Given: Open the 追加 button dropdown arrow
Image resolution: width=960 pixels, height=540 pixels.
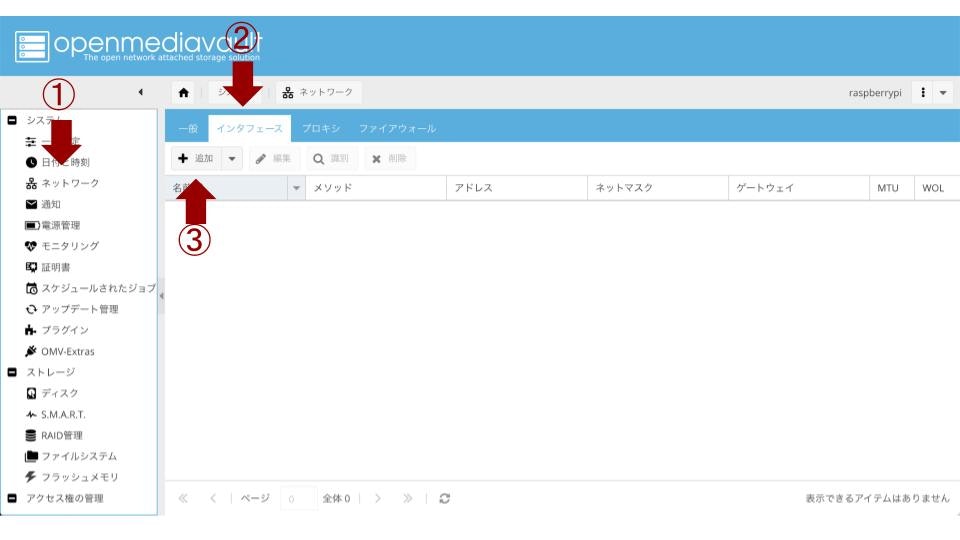Looking at the screenshot, I should [232, 159].
